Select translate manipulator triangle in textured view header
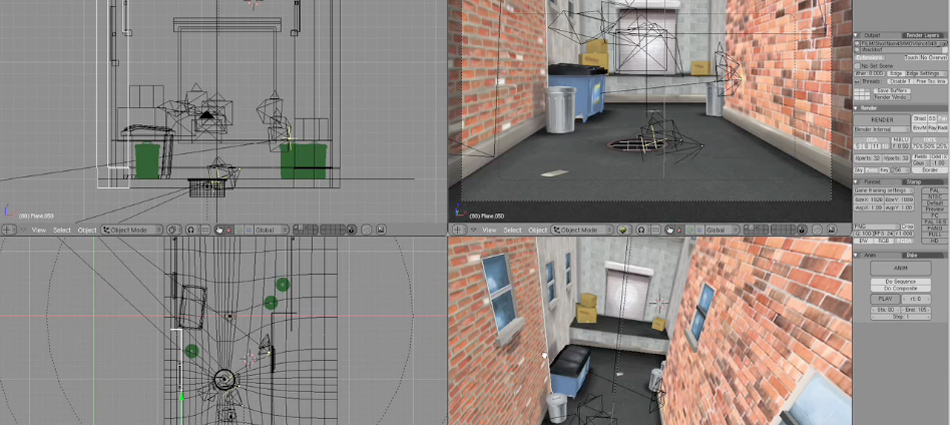This screenshot has width=950, height=425. (x=680, y=230)
